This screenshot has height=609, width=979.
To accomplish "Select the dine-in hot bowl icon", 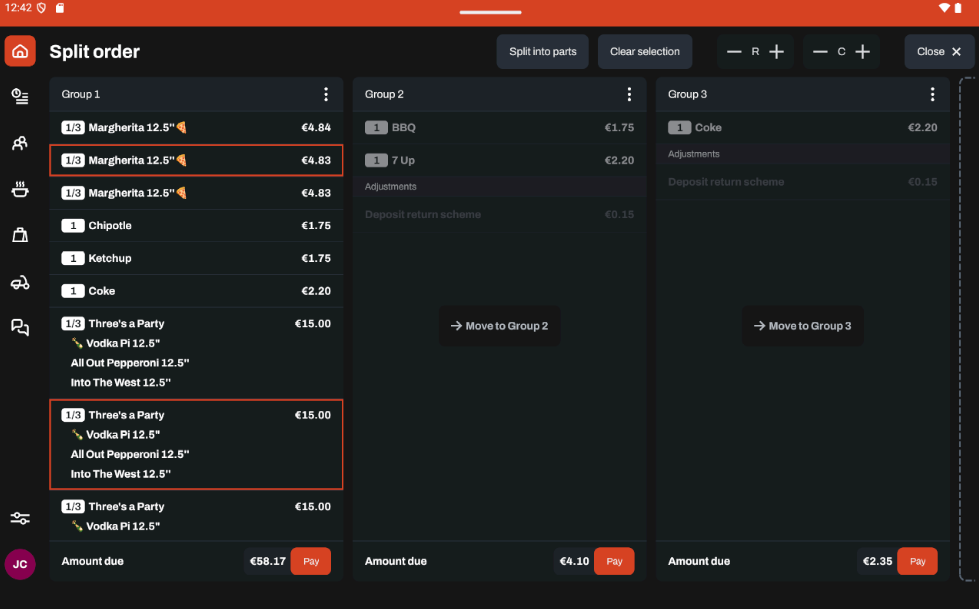I will pyautogui.click(x=20, y=189).
